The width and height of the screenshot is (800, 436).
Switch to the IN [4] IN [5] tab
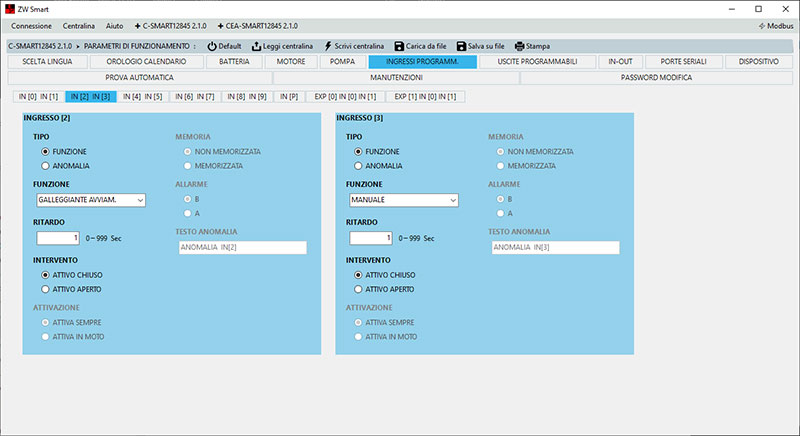pos(142,96)
